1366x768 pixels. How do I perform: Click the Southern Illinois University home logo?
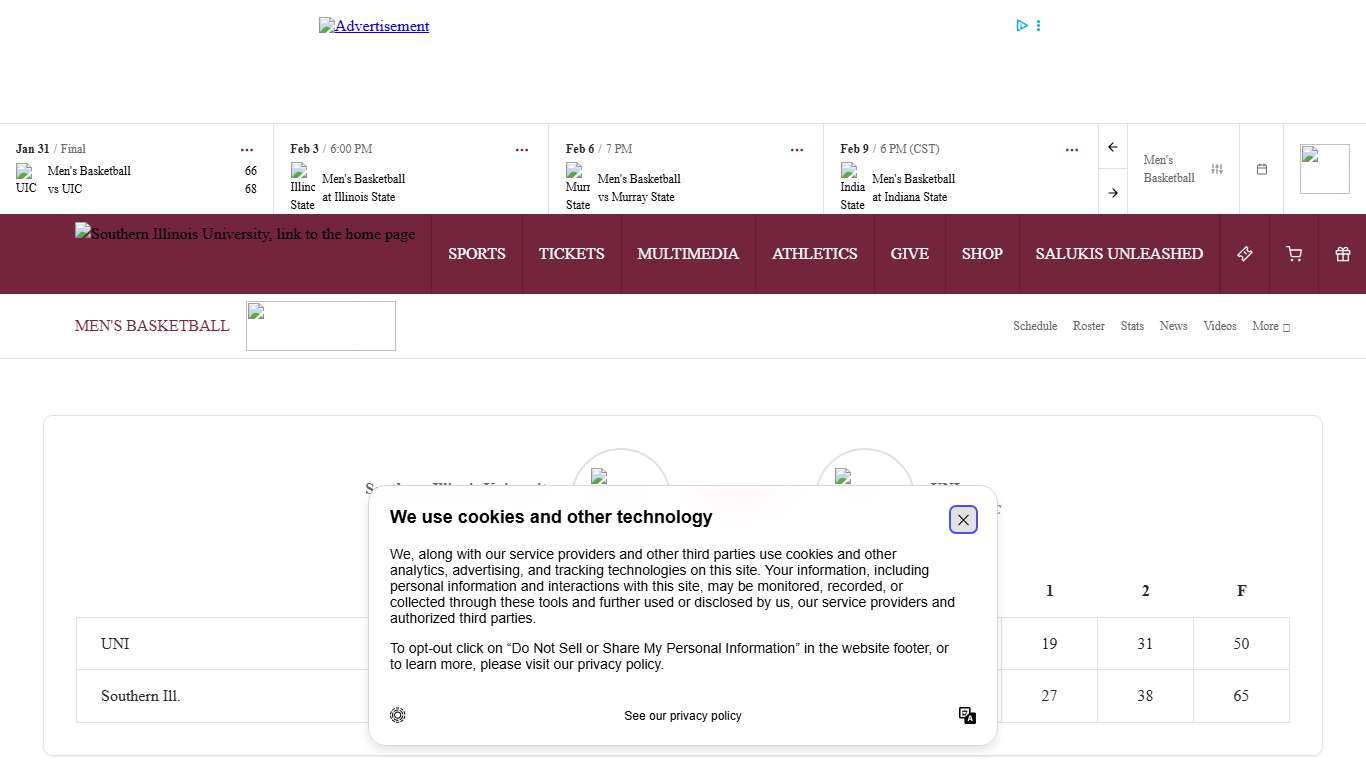coord(245,234)
